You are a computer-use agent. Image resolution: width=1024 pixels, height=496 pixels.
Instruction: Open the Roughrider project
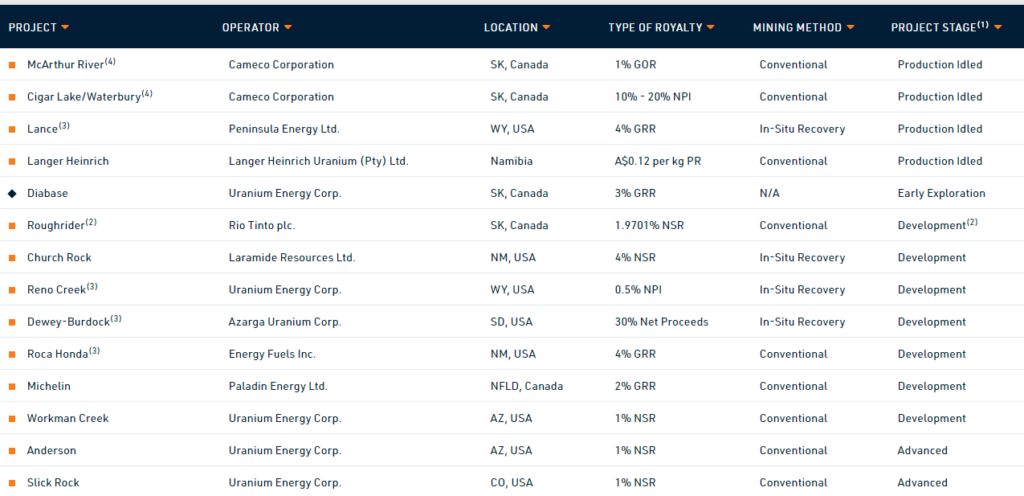click(61, 225)
